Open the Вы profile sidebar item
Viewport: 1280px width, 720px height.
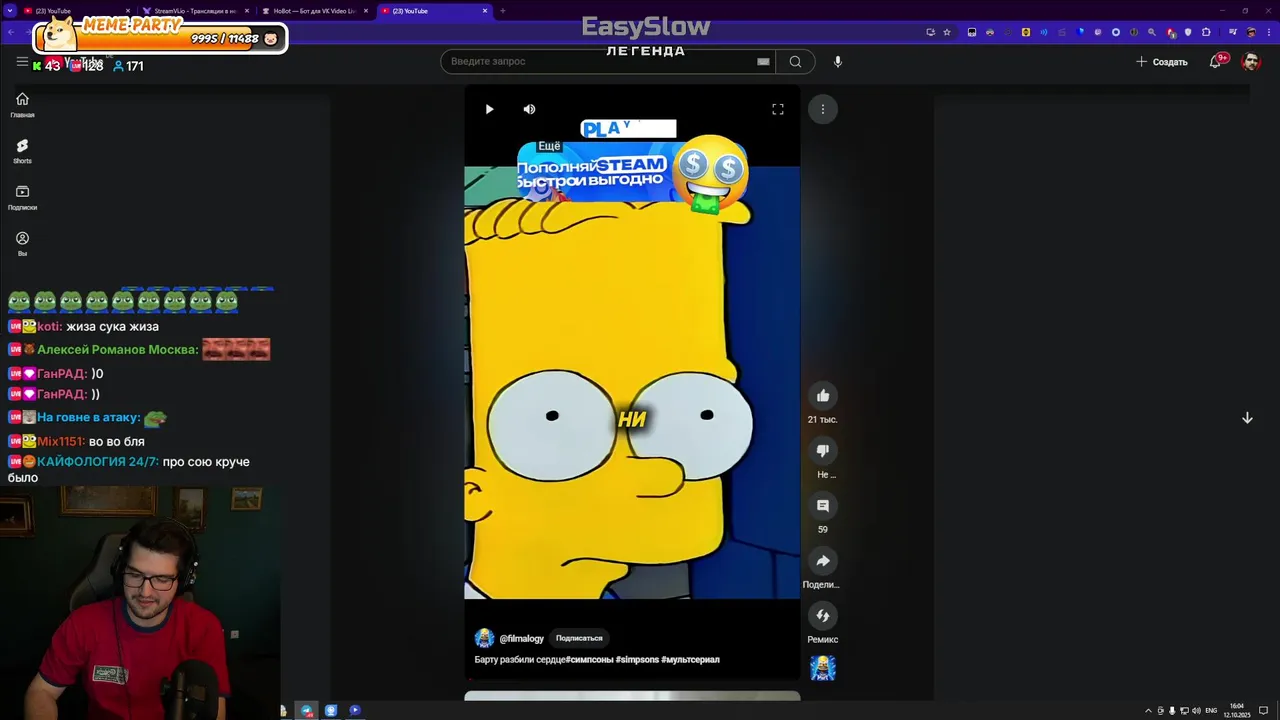(22, 244)
